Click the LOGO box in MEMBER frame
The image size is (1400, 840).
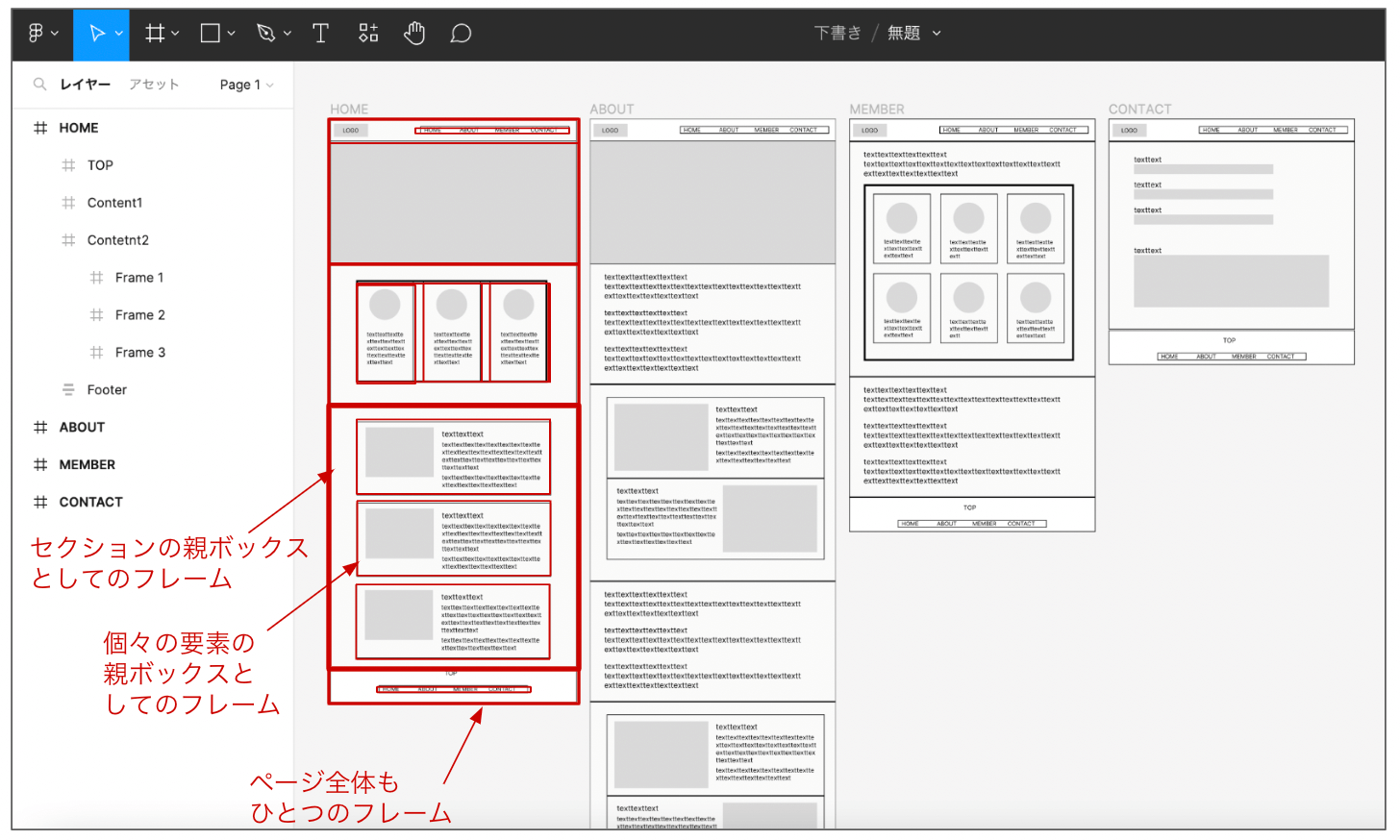pyautogui.click(x=870, y=131)
